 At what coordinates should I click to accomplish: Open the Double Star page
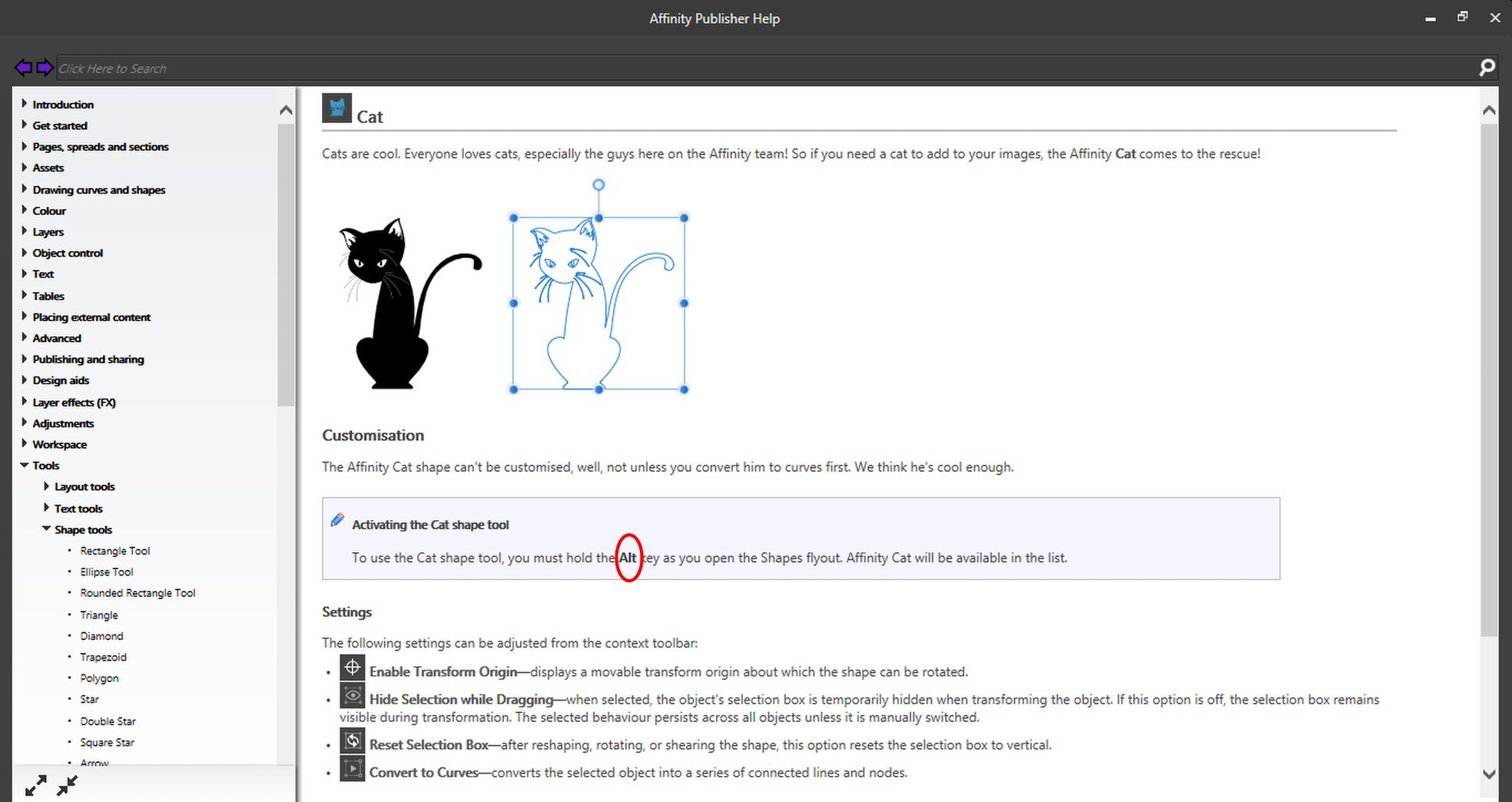point(108,721)
